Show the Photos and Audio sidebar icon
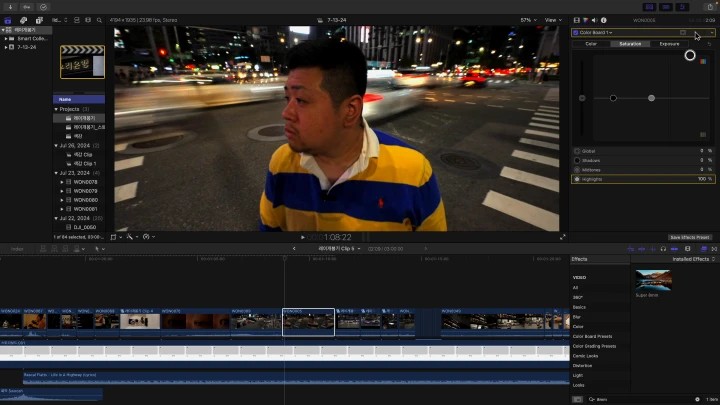Viewport: 720px width, 405px height. coord(23,20)
